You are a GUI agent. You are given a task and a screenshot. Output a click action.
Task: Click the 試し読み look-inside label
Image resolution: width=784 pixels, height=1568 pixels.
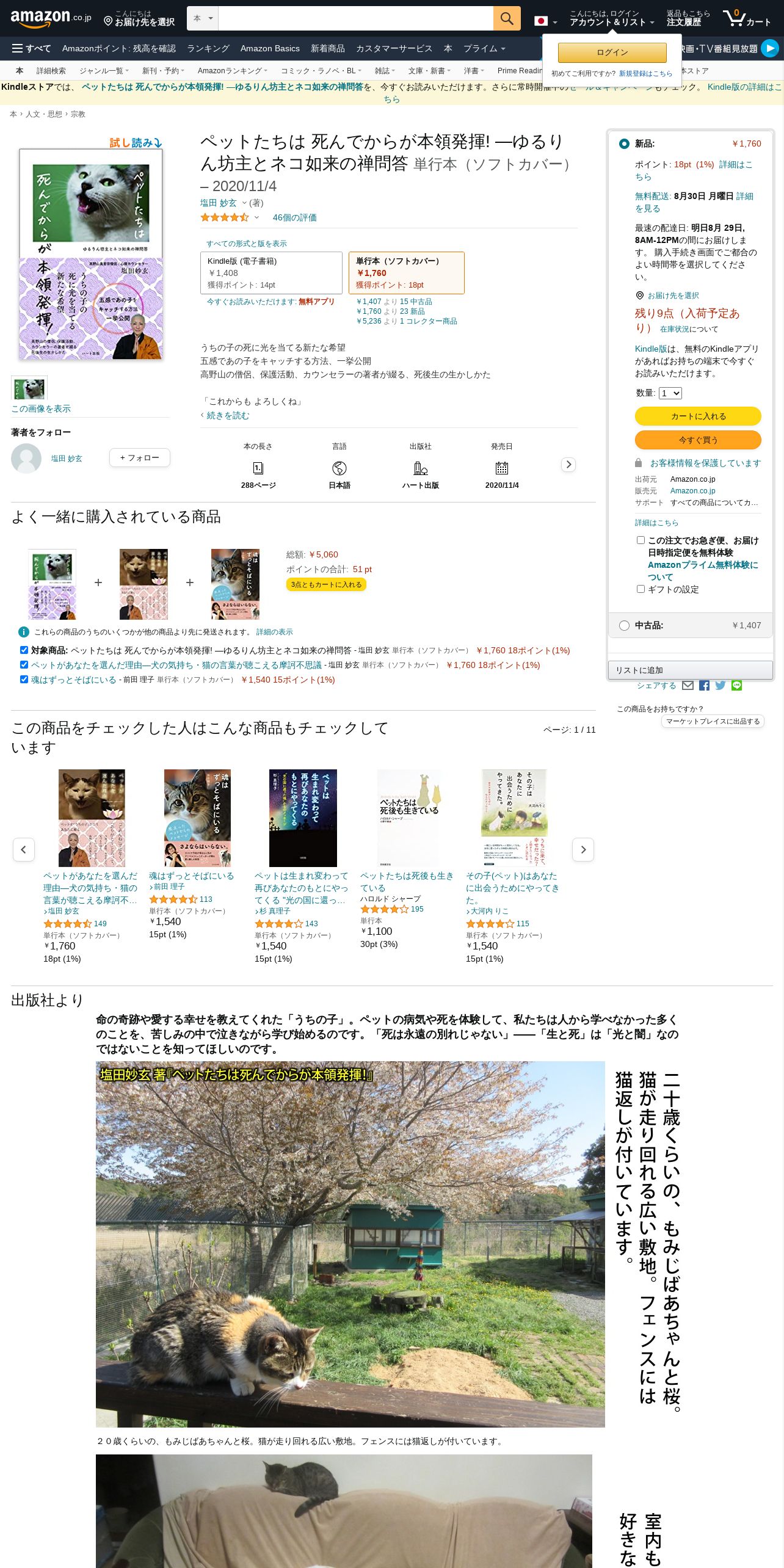pyautogui.click(x=136, y=143)
